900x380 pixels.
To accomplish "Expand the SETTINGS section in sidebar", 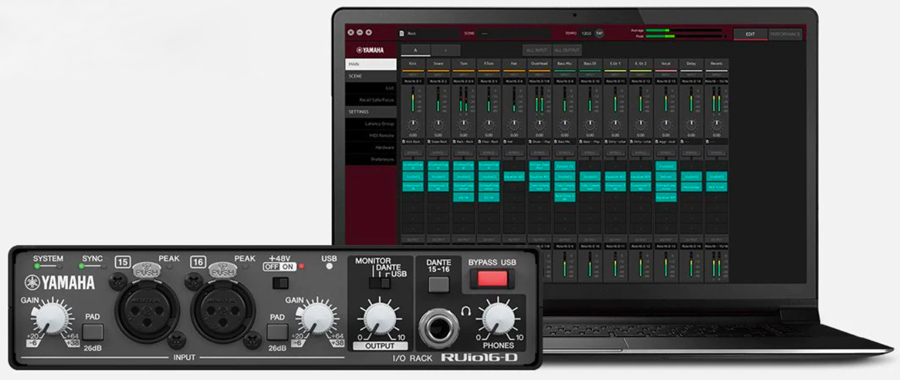I will [x=371, y=112].
